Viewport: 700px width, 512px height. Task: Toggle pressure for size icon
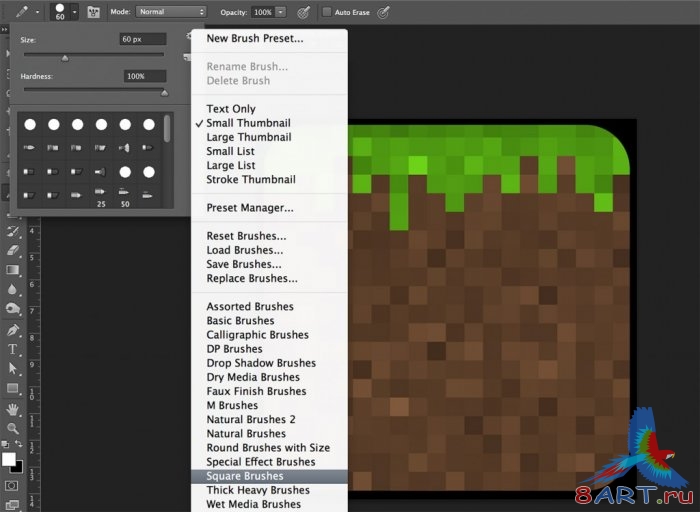383,12
